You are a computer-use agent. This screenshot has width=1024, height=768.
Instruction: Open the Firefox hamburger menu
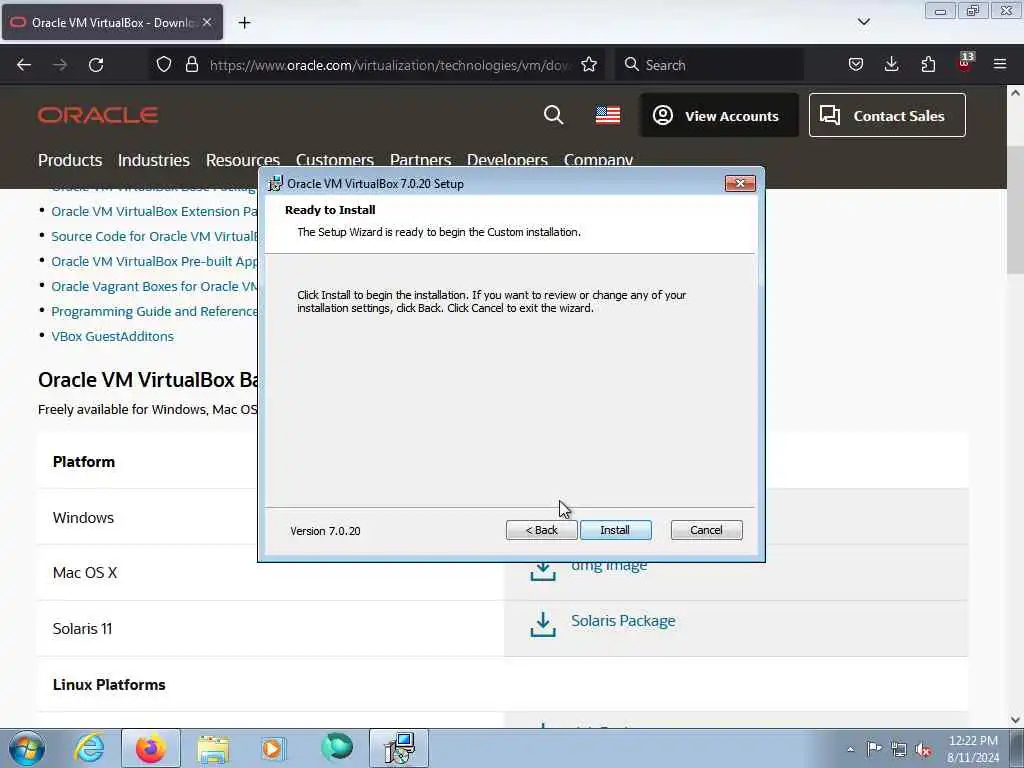click(x=1000, y=65)
